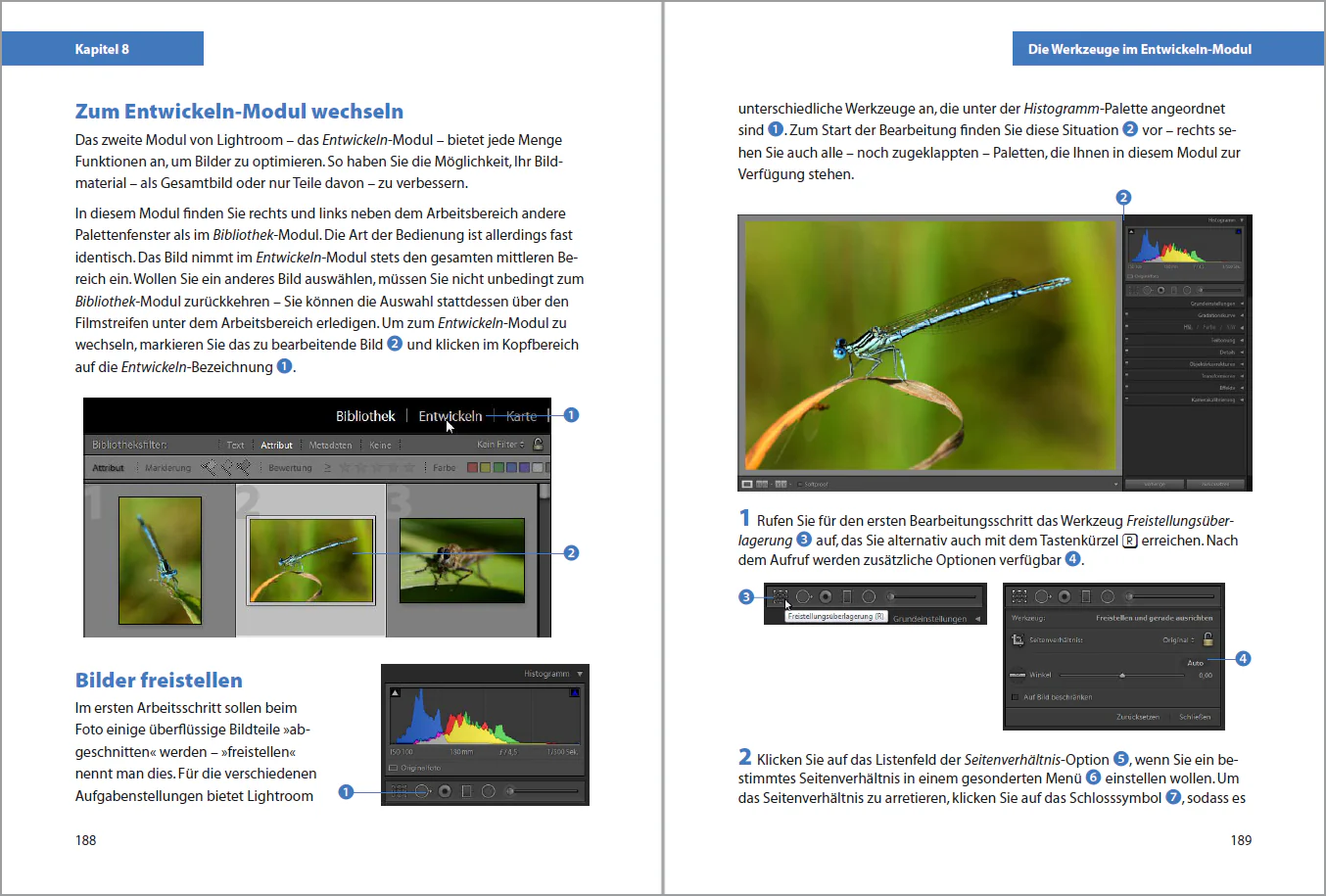
Task: Click the Winkel angle slider handle
Action: click(x=1122, y=675)
